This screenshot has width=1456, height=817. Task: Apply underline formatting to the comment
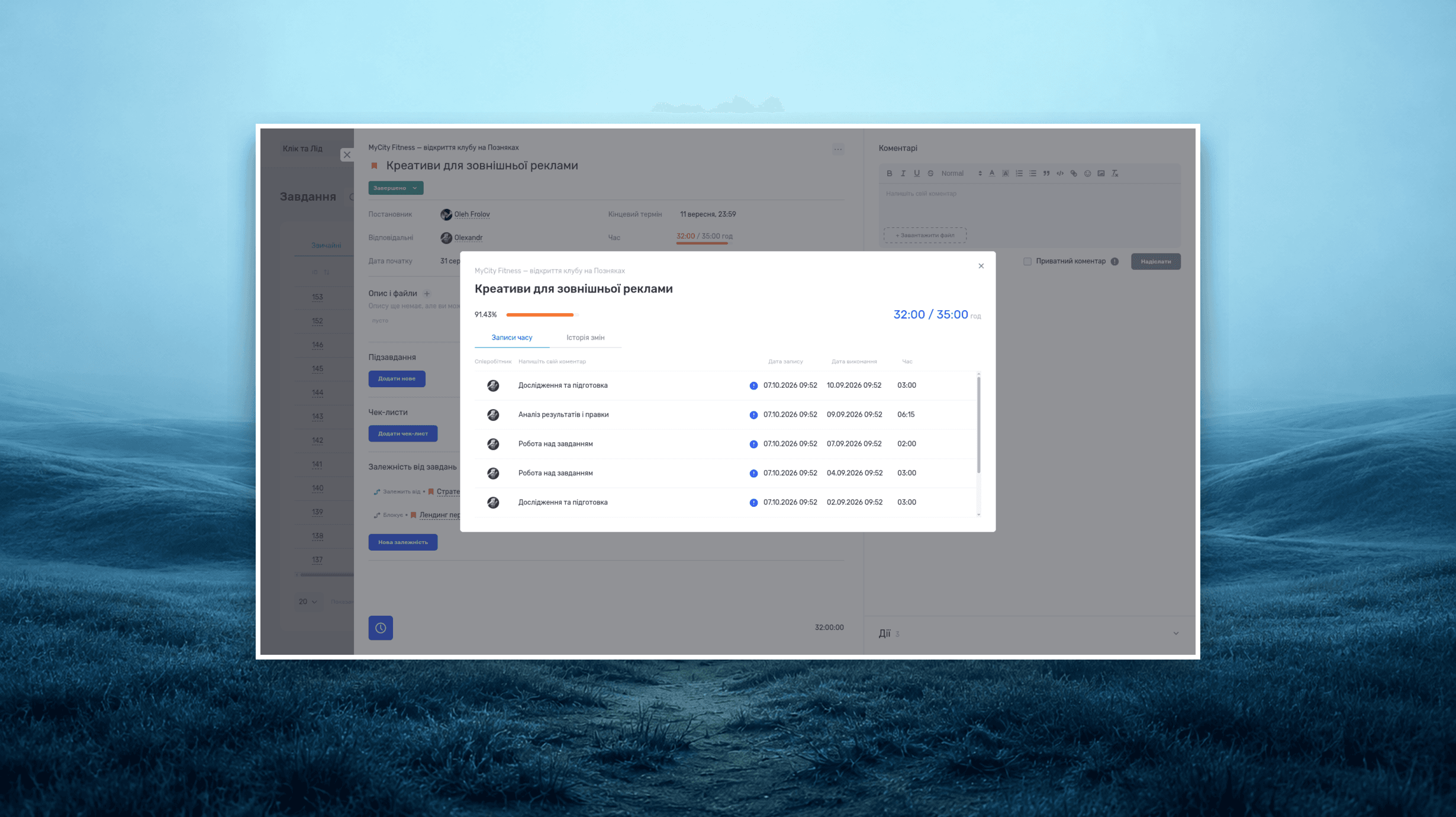coord(916,173)
